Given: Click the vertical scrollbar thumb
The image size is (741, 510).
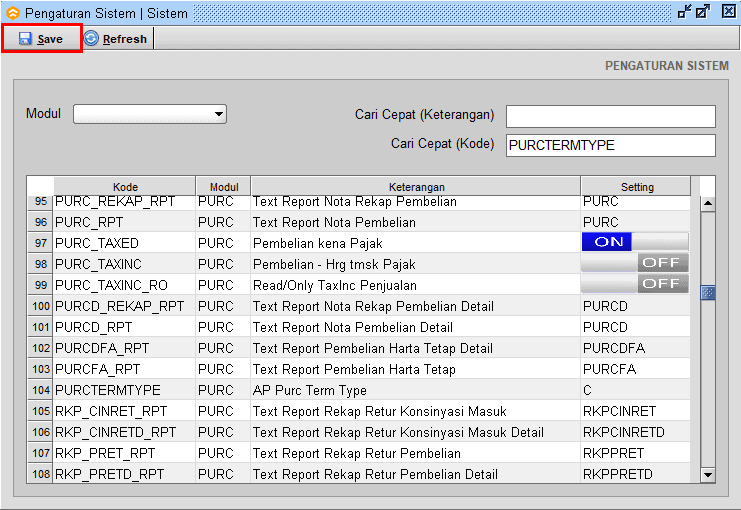Looking at the screenshot, I should [707, 293].
